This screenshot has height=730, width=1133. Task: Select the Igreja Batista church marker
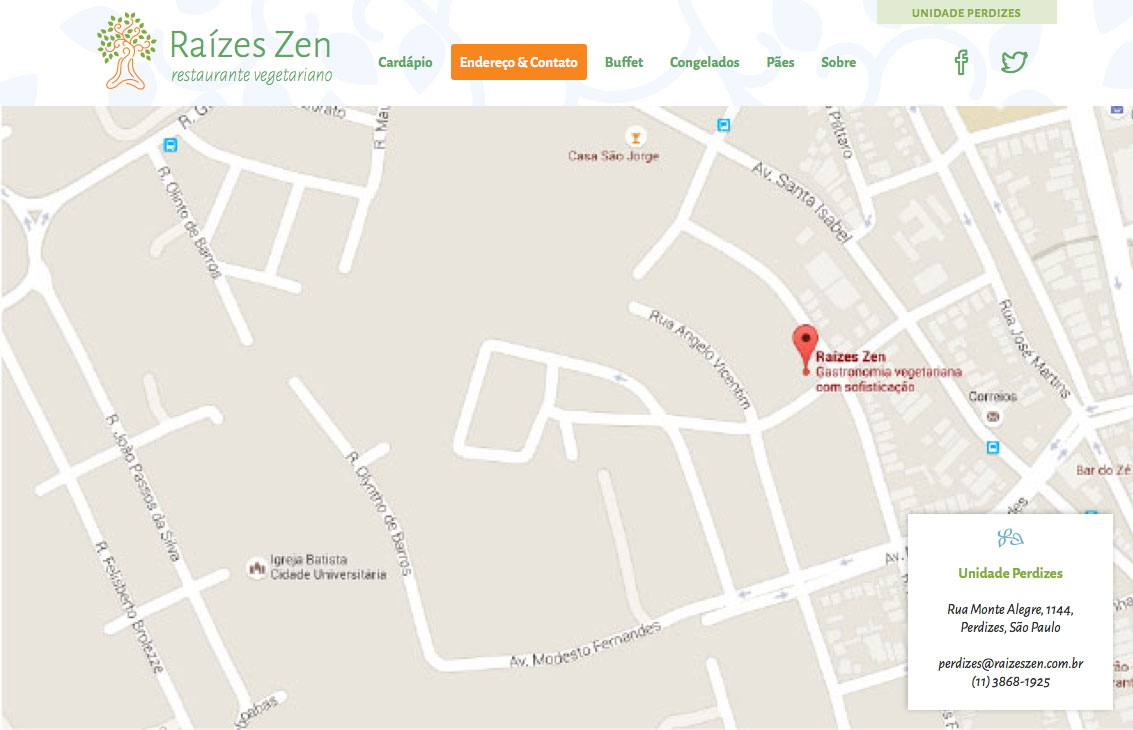point(257,568)
